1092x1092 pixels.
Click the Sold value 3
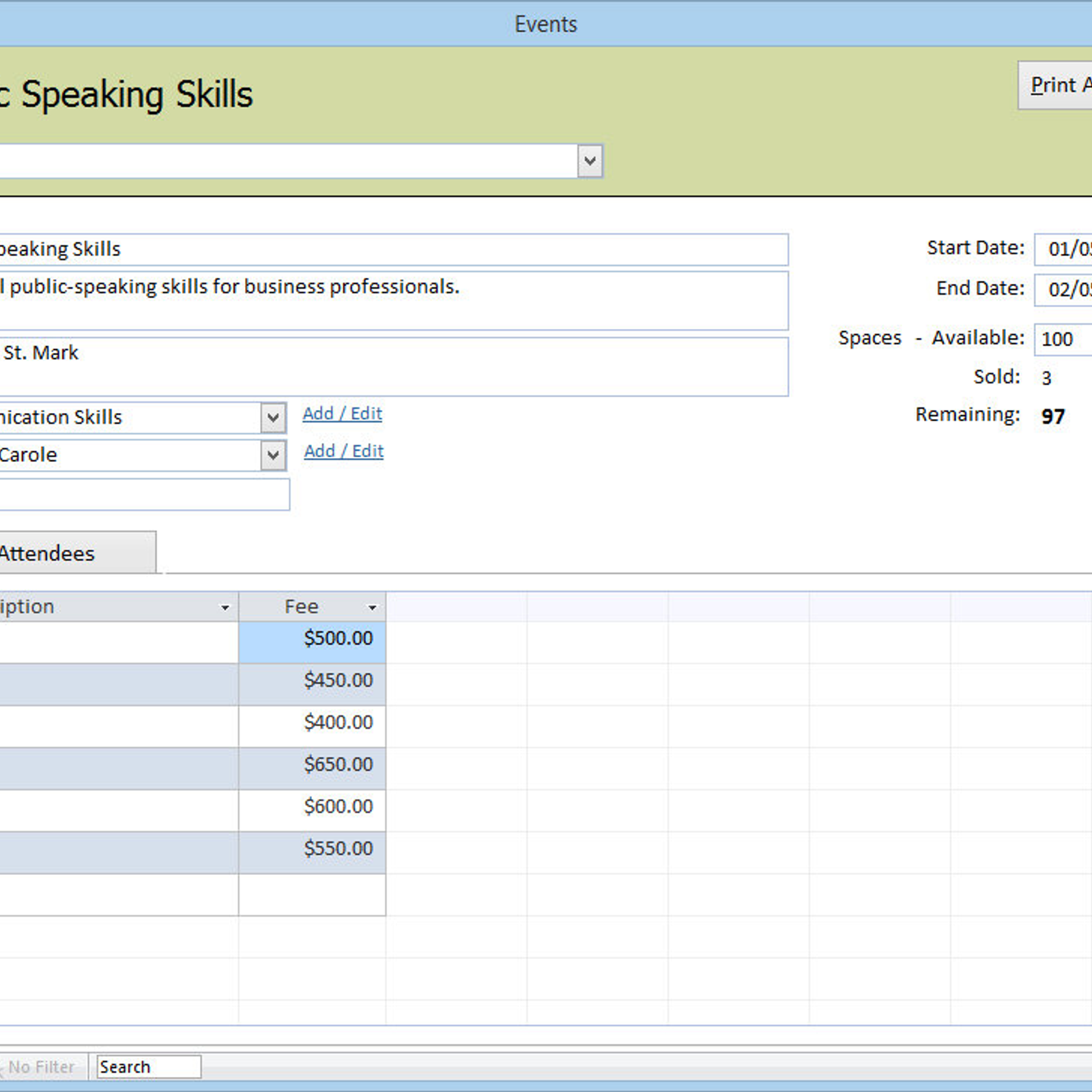[1046, 378]
